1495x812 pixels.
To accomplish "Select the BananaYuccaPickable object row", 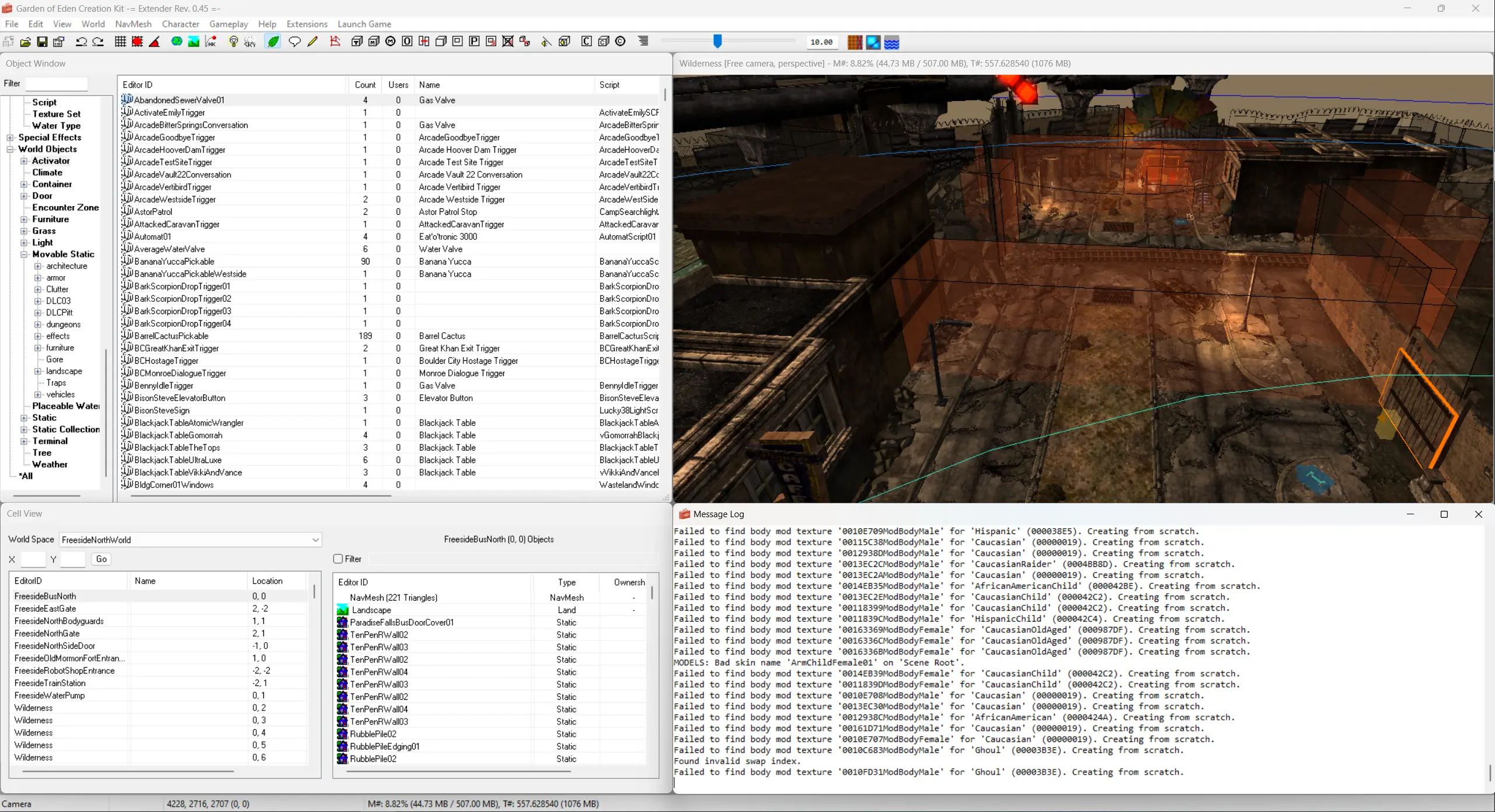I will (390, 262).
